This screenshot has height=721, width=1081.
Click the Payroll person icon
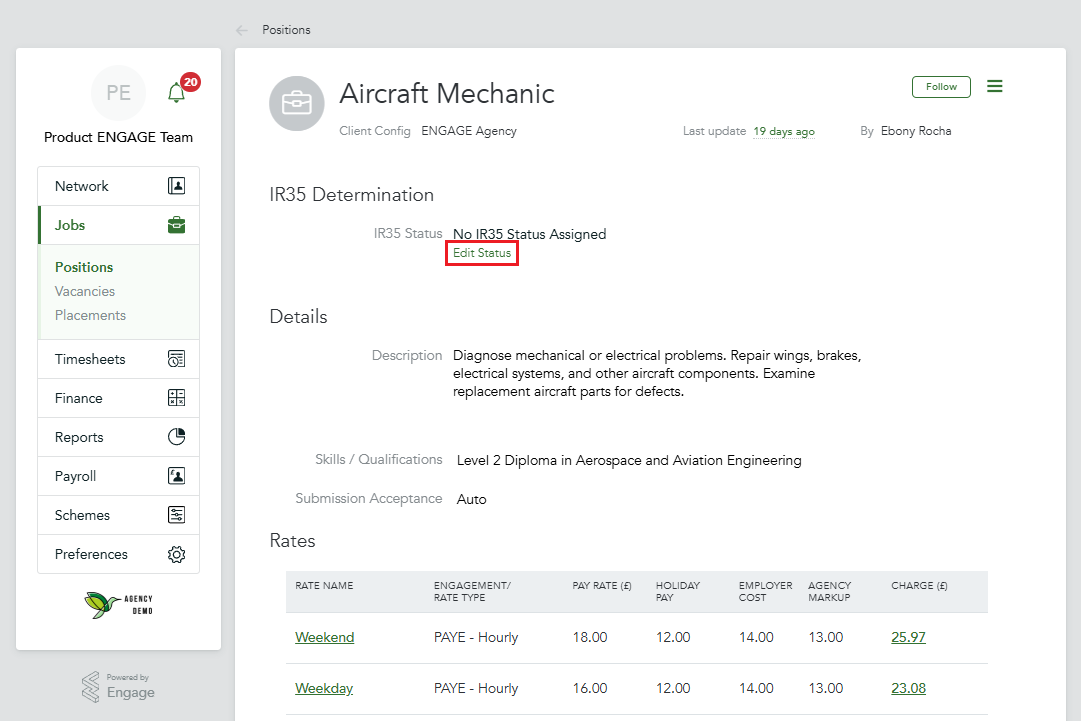click(176, 476)
